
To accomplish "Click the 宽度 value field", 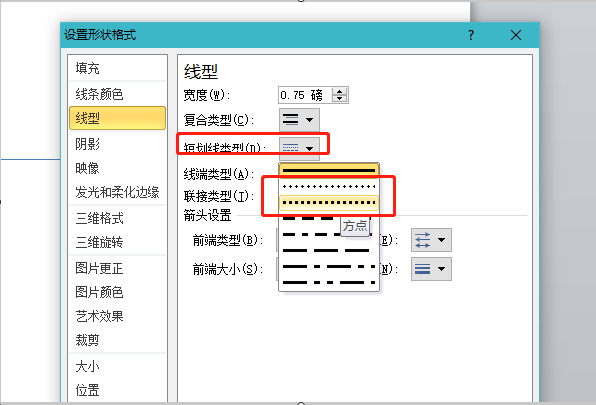I will (x=305, y=95).
